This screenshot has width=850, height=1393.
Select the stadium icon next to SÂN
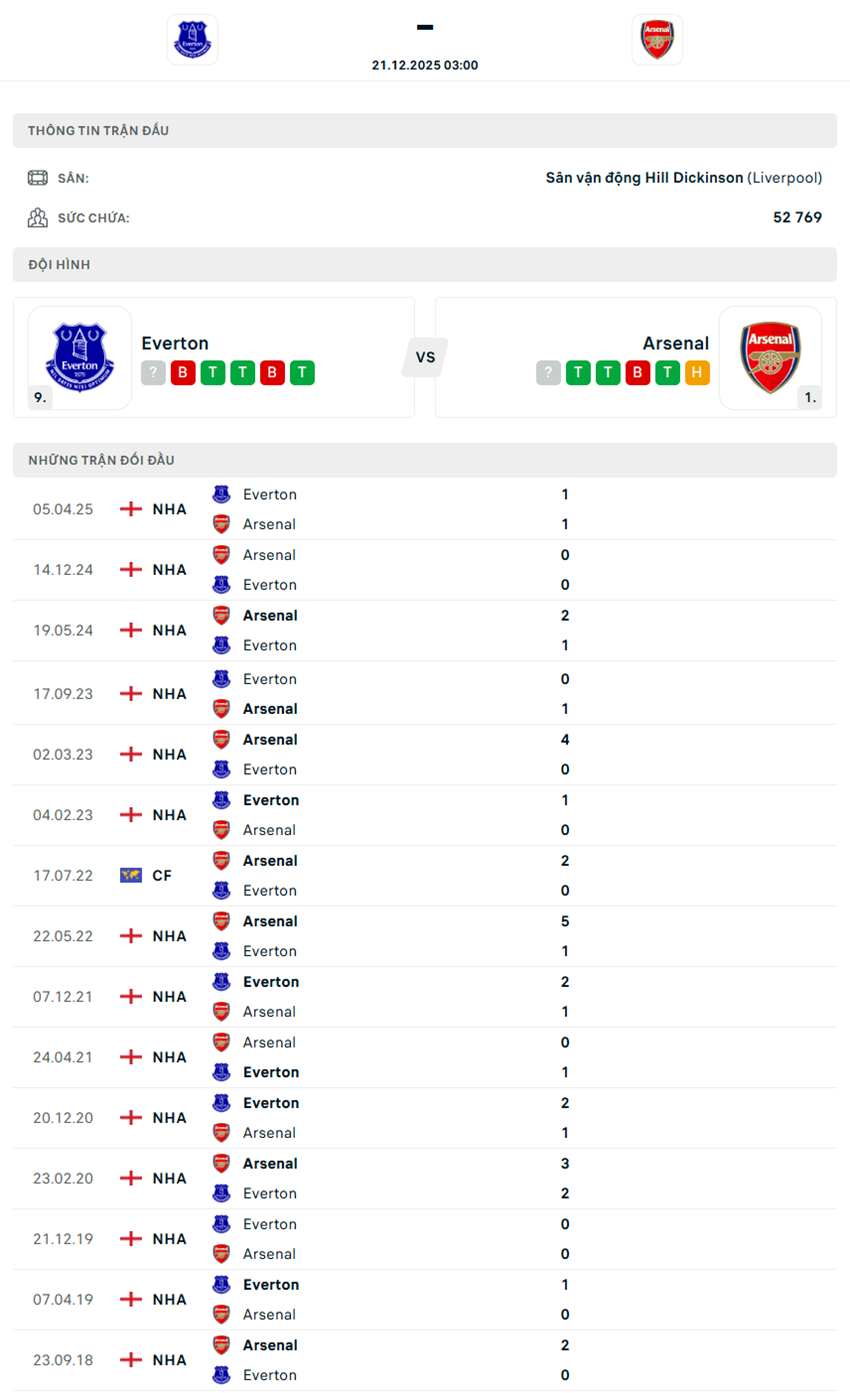point(35,177)
